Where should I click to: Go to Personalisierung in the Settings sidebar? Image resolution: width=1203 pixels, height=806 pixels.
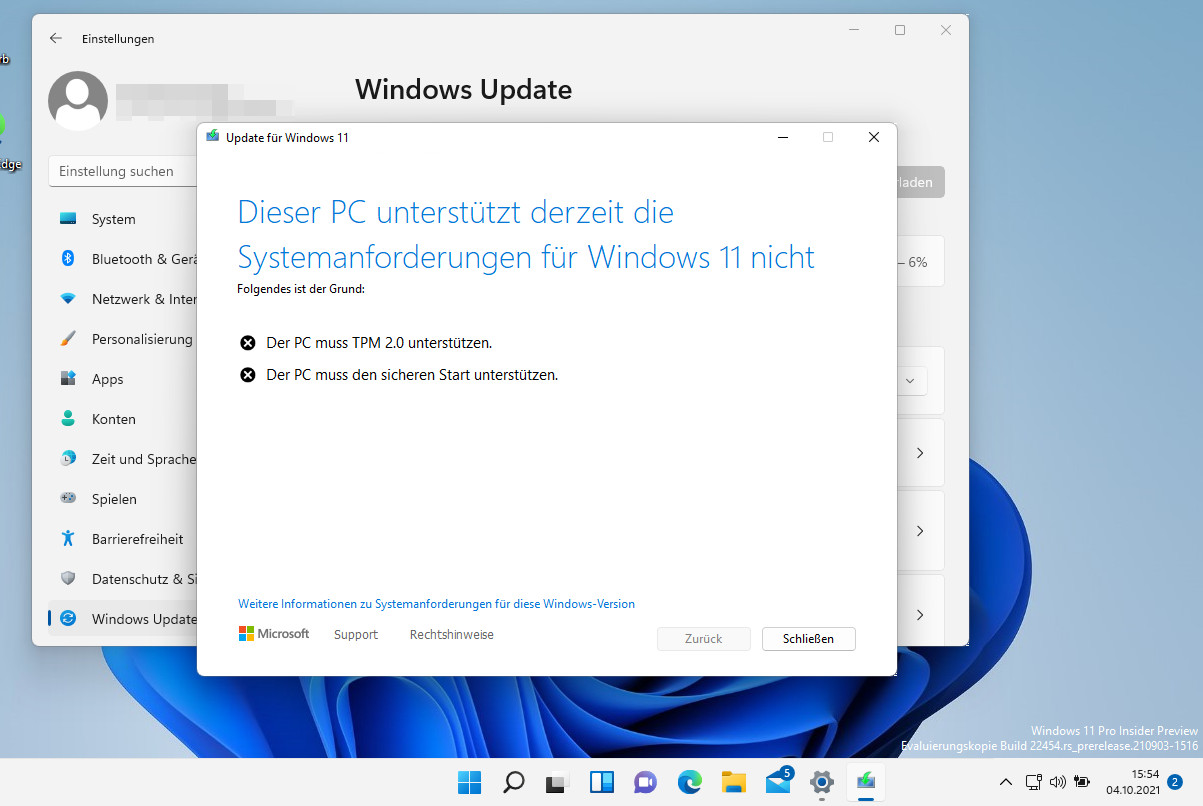122,339
